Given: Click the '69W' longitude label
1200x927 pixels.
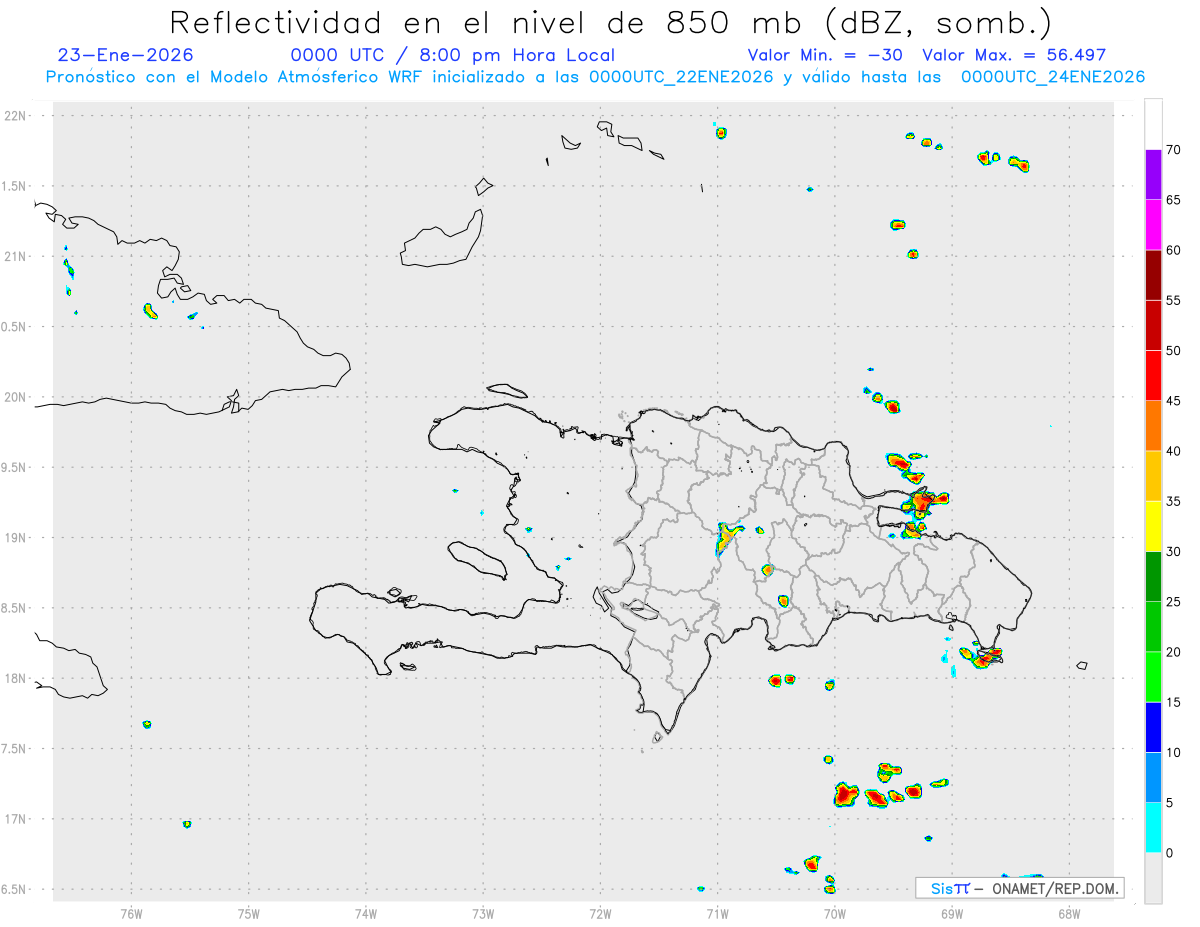Looking at the screenshot, I should pos(952,913).
